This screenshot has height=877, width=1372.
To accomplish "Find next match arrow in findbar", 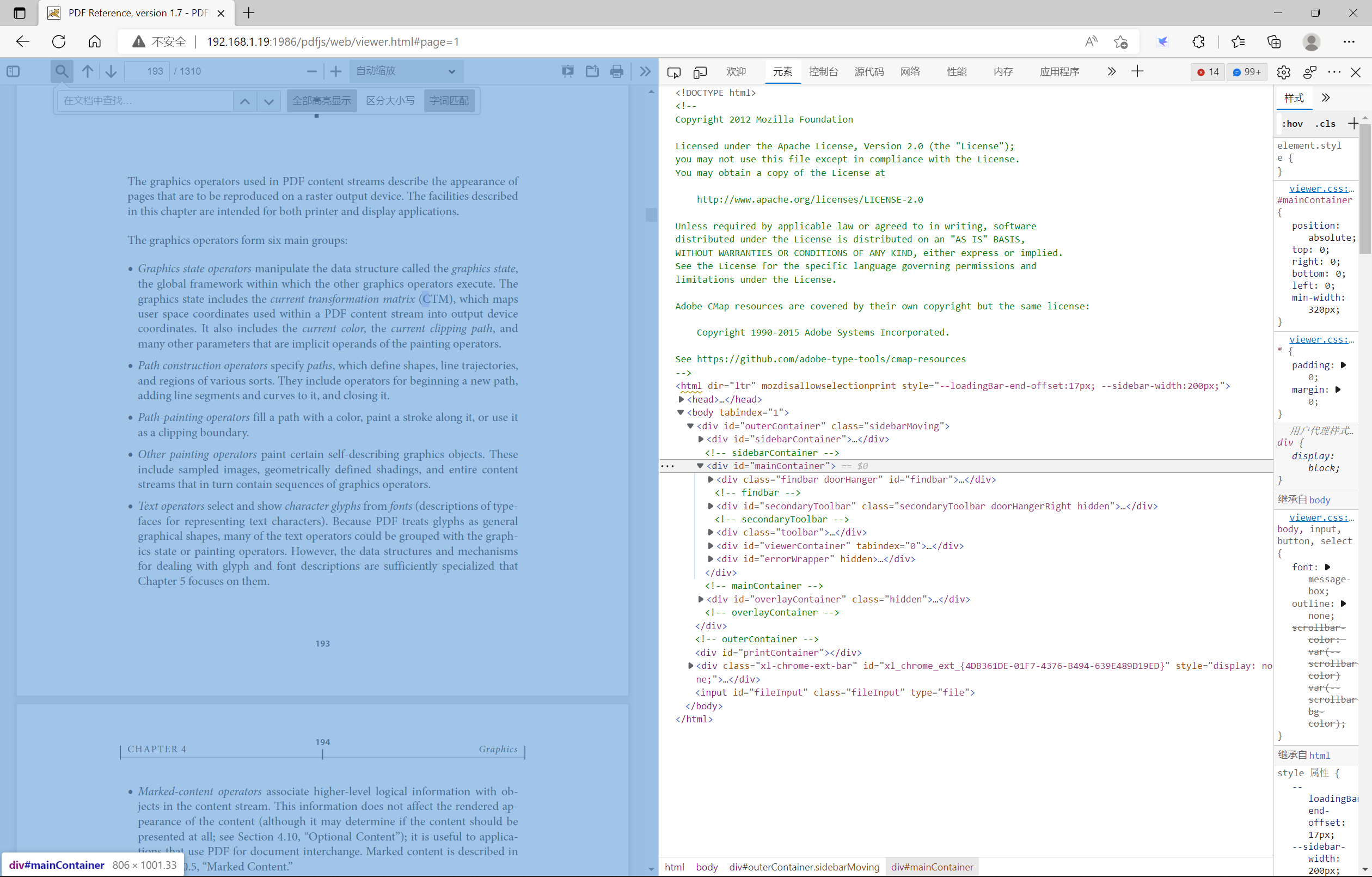I will coord(269,101).
